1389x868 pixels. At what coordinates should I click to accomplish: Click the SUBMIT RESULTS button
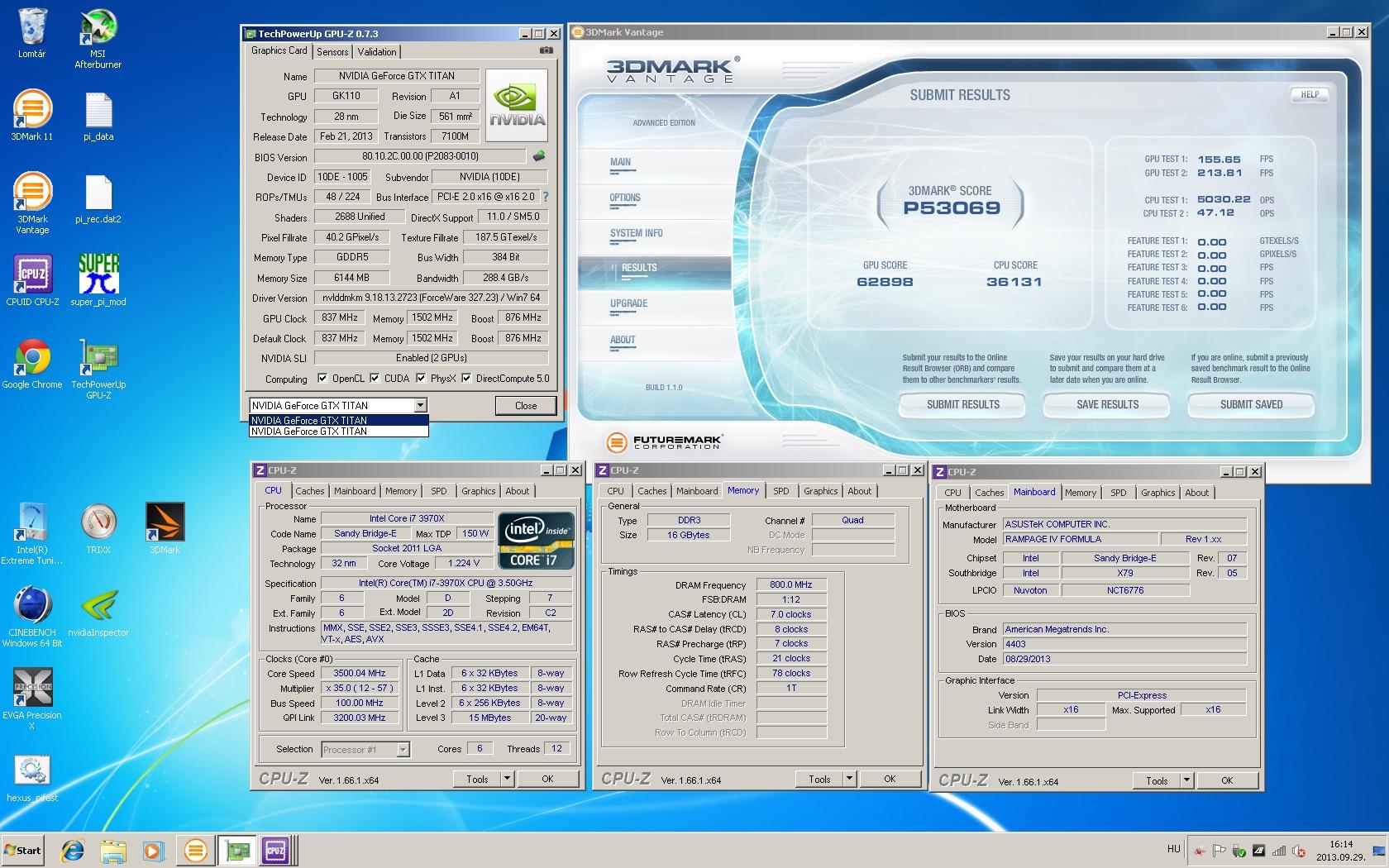click(x=962, y=404)
